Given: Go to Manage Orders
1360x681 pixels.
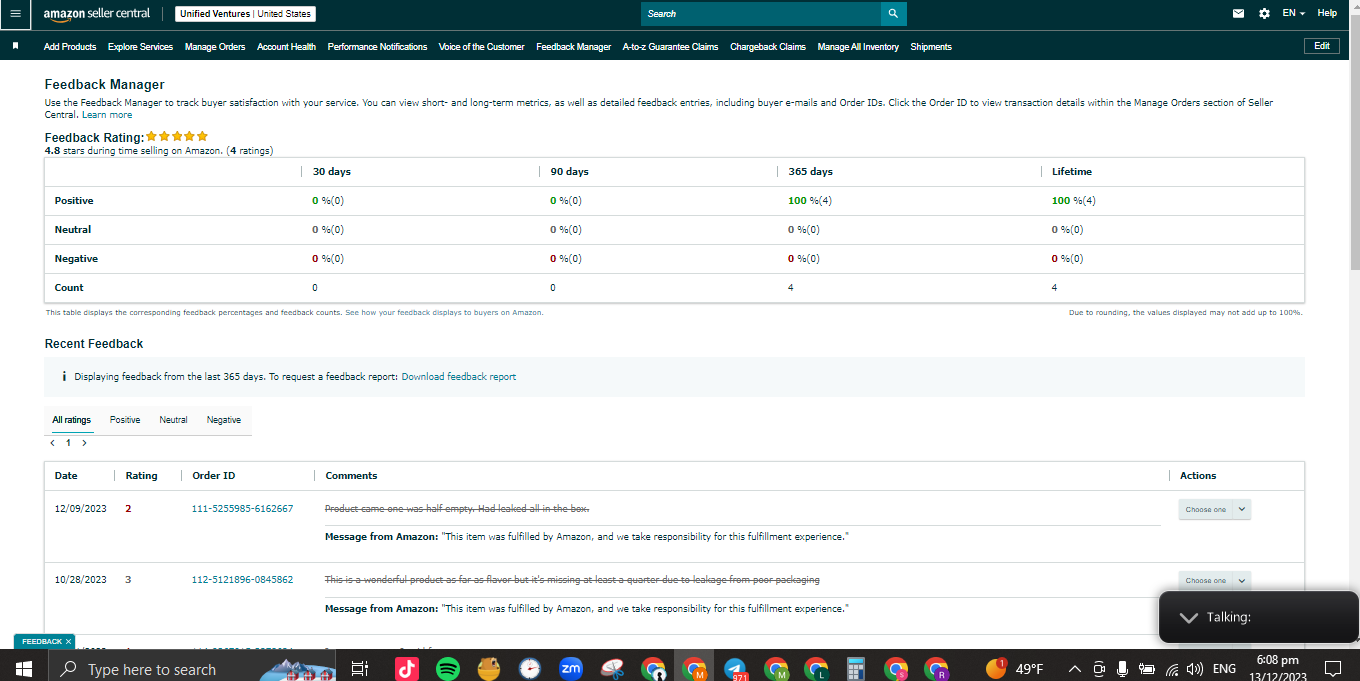Looking at the screenshot, I should pos(215,47).
